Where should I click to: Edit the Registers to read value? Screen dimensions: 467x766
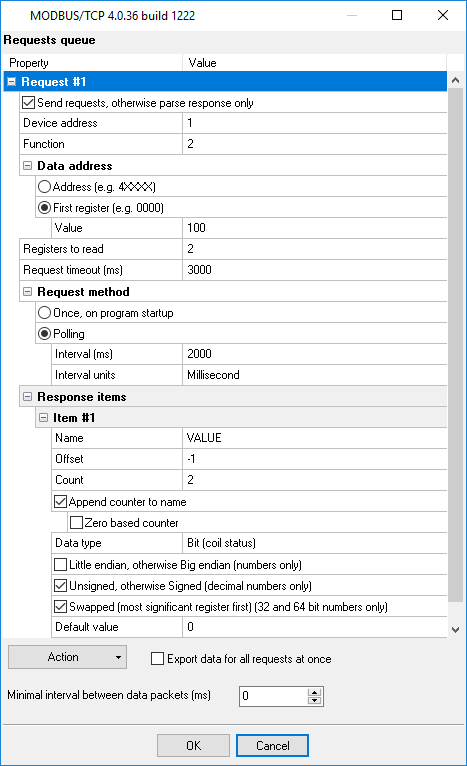point(315,249)
